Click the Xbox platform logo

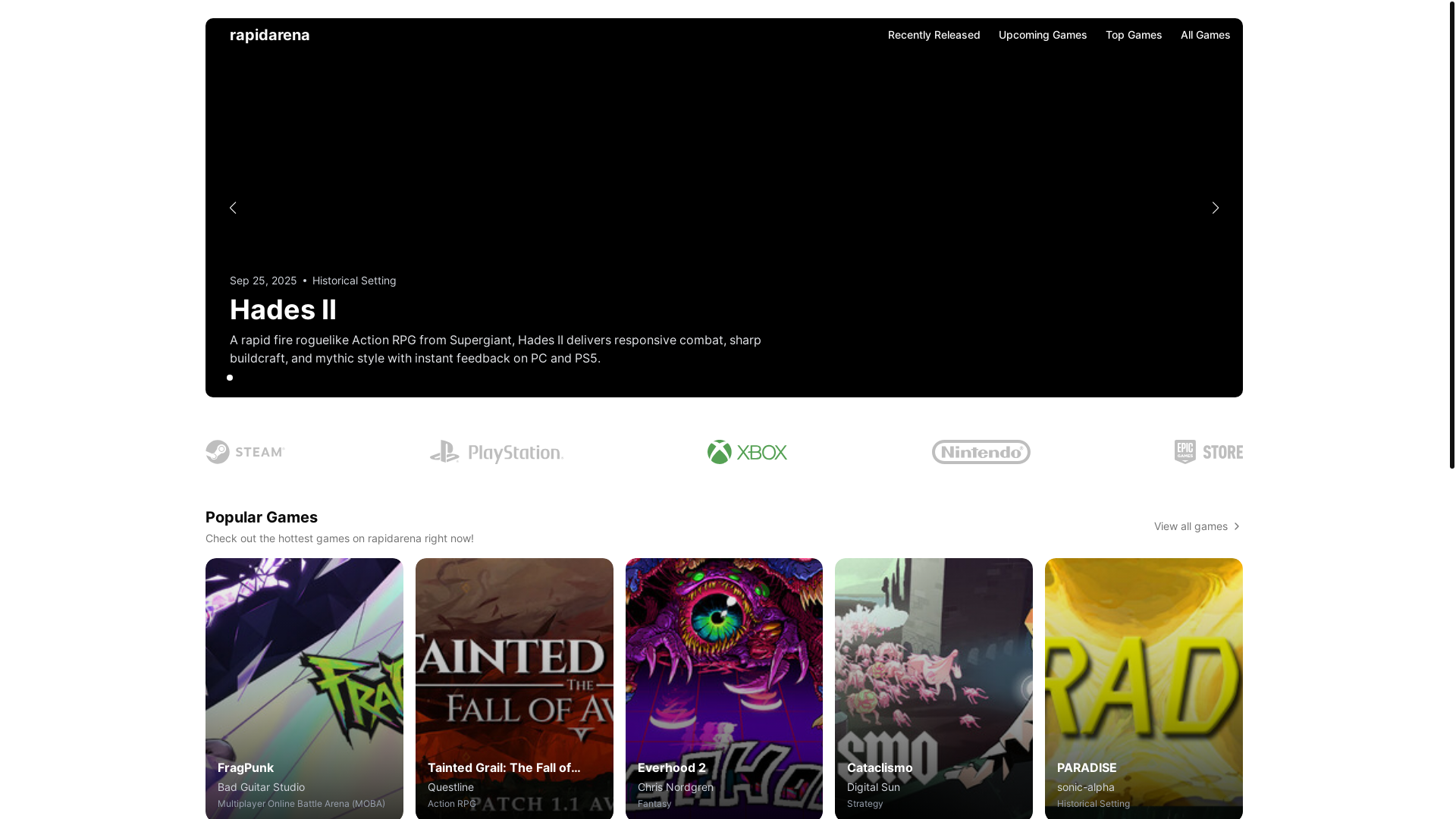click(747, 452)
